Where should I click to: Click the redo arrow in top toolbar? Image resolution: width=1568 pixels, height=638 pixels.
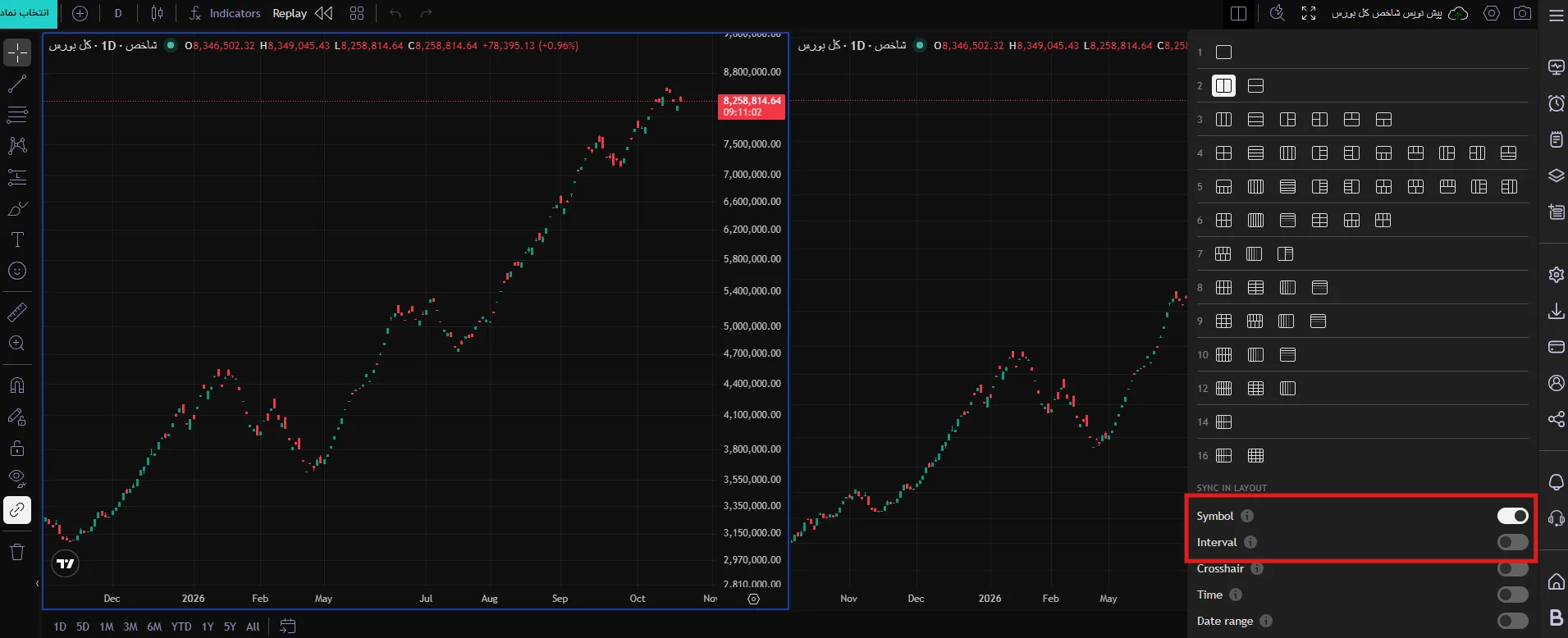pos(426,13)
